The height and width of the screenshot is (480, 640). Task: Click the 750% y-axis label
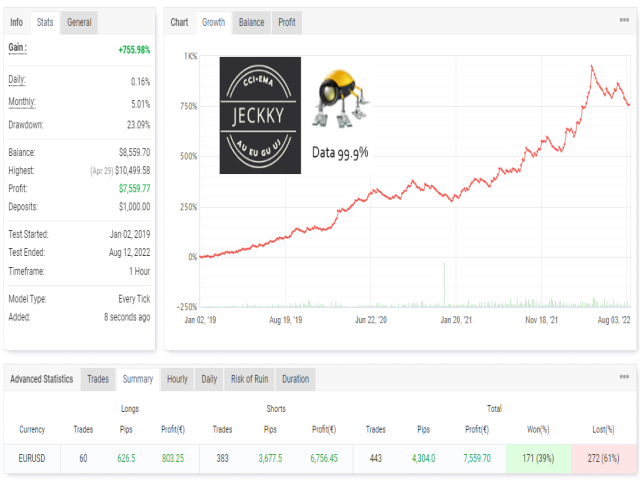click(x=189, y=107)
